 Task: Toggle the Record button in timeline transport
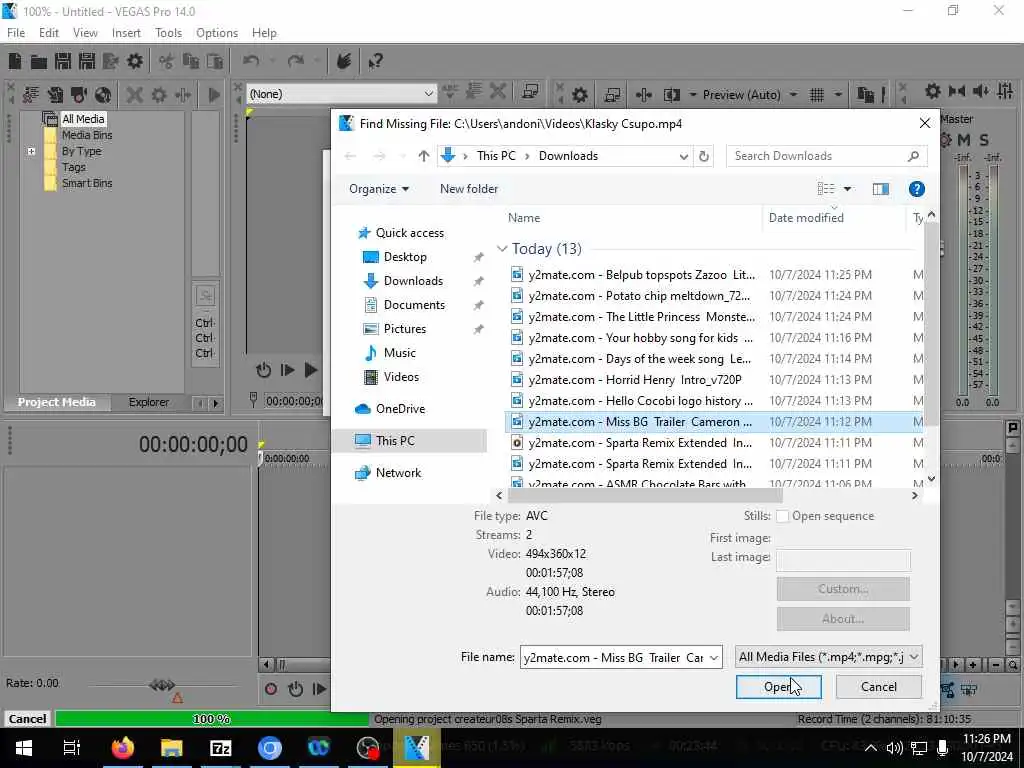(271, 689)
